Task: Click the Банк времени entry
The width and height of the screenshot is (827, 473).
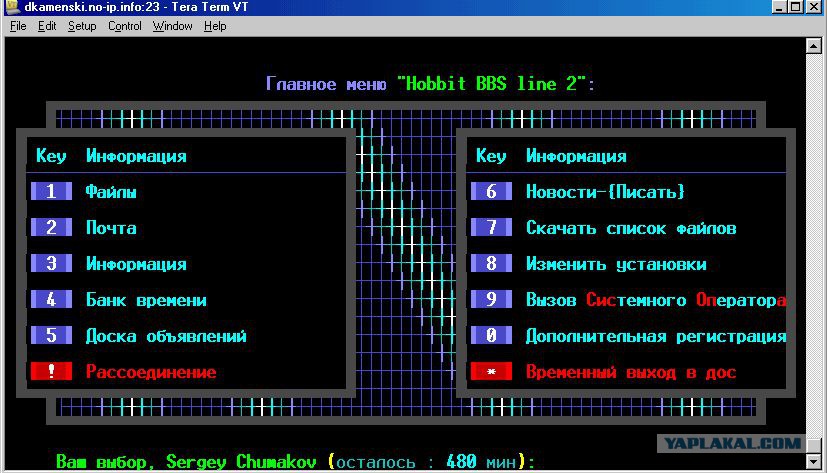Action: coord(146,300)
